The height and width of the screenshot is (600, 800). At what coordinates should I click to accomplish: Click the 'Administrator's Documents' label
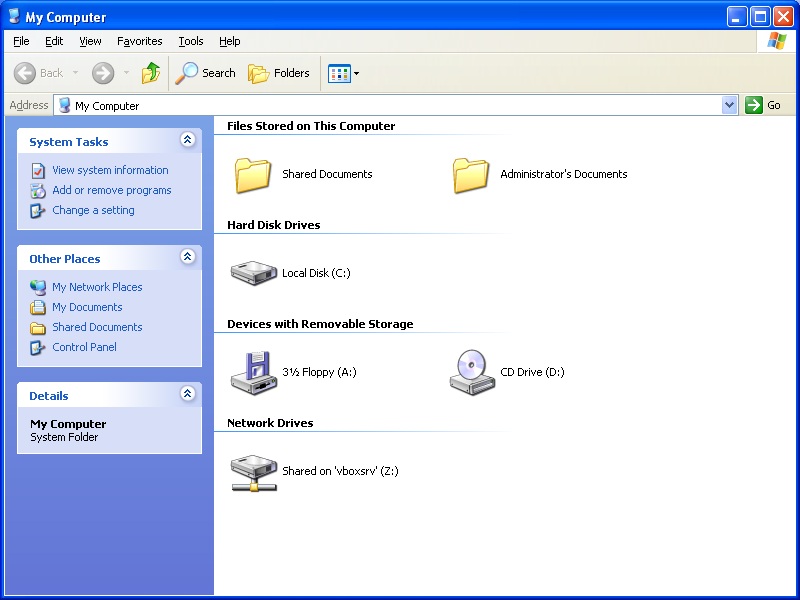click(564, 174)
